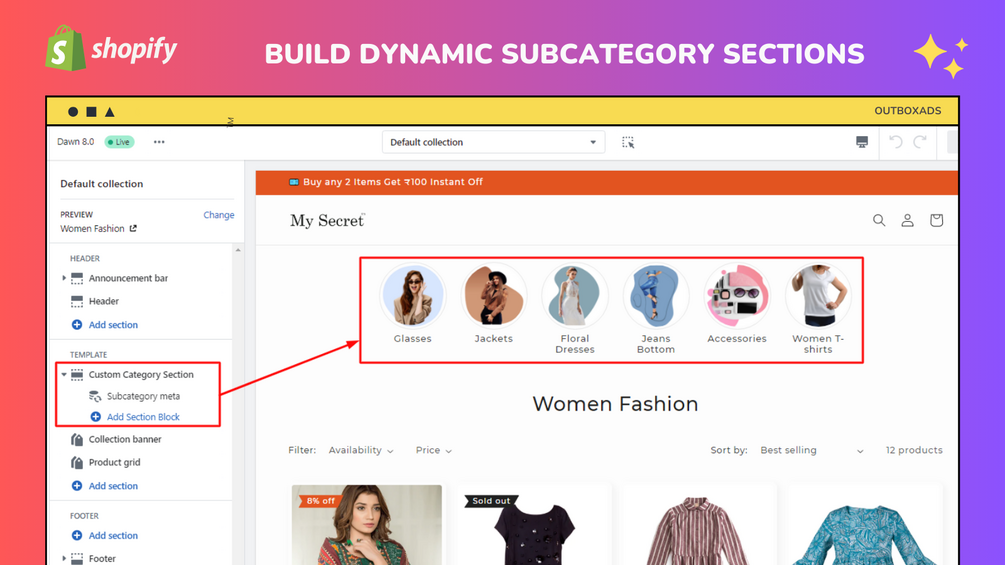The height and width of the screenshot is (565, 1005).
Task: Click the Product grid lock icon
Action: pyautogui.click(x=77, y=463)
